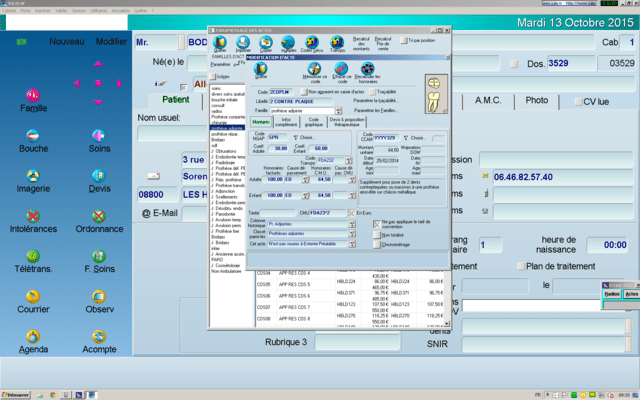This screenshot has width=640, height=400.
Task: Expand the Cet acte entente préalable dropdown
Action: pos(352,242)
